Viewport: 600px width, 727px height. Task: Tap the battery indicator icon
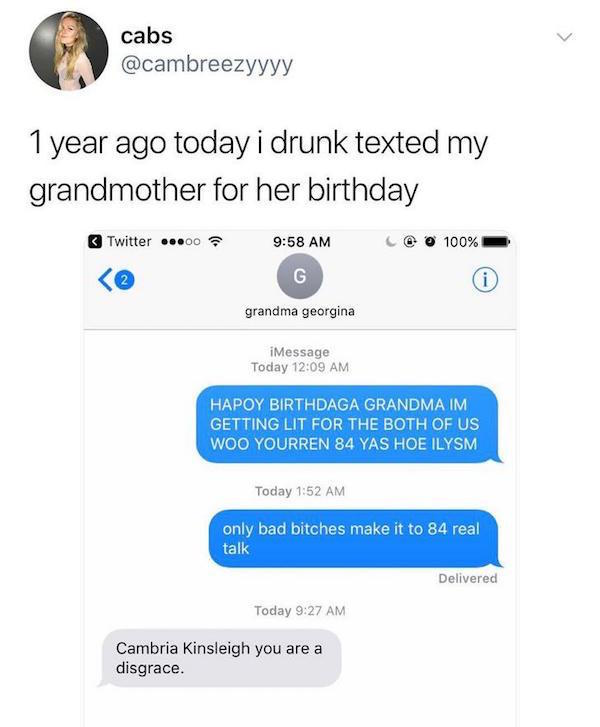[496, 242]
